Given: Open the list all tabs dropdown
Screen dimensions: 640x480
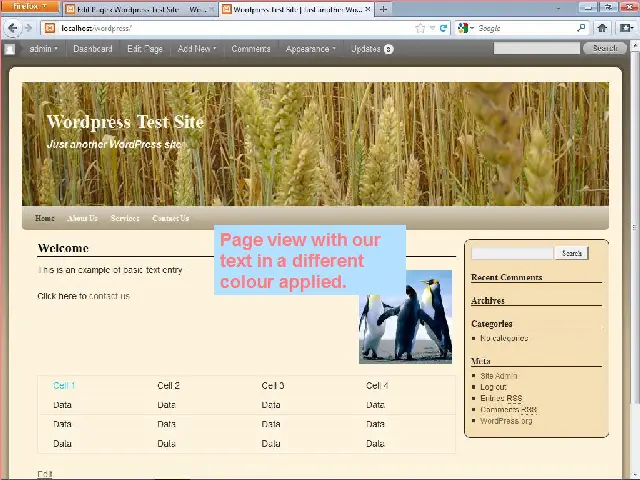Looking at the screenshot, I should (x=558, y=8).
